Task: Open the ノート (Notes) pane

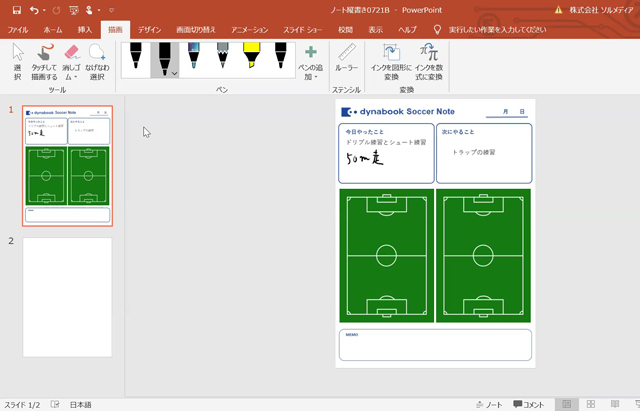Action: coord(488,404)
